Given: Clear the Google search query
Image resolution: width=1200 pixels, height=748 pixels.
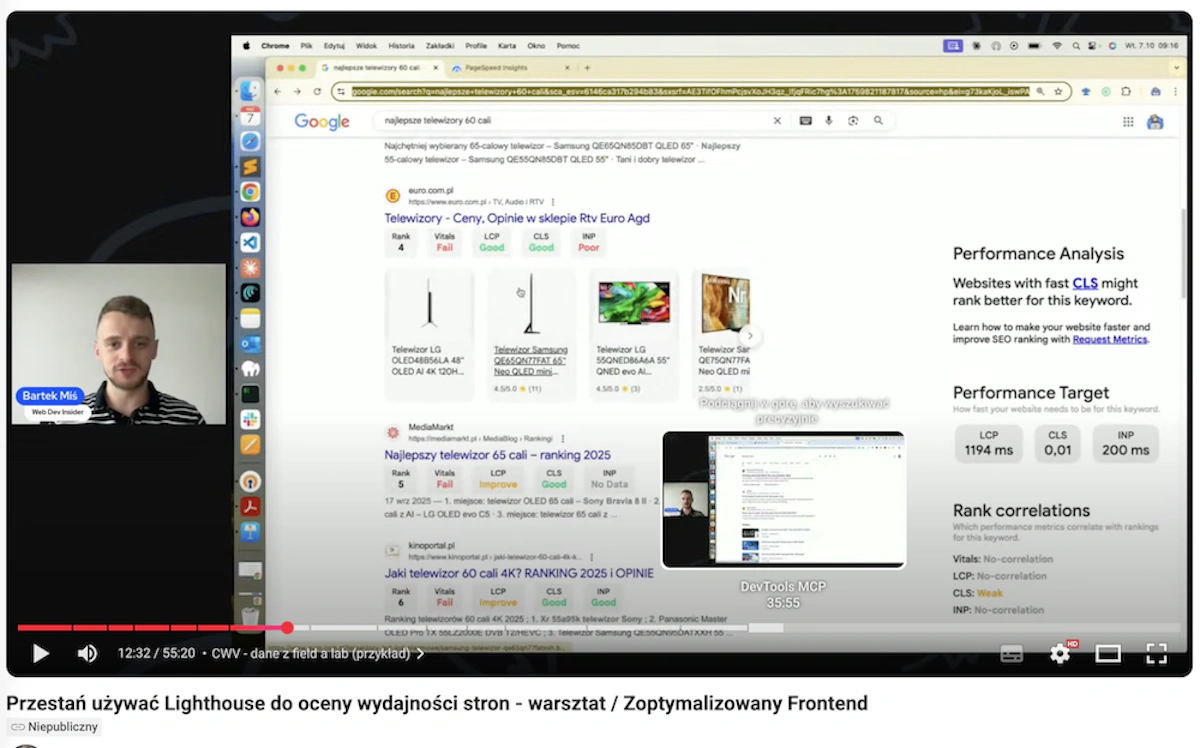Looking at the screenshot, I should (778, 120).
